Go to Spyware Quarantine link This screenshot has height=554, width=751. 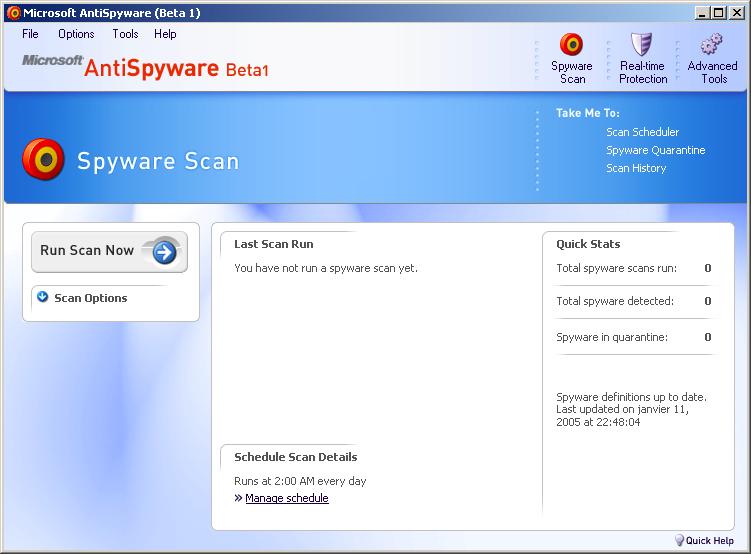click(656, 150)
